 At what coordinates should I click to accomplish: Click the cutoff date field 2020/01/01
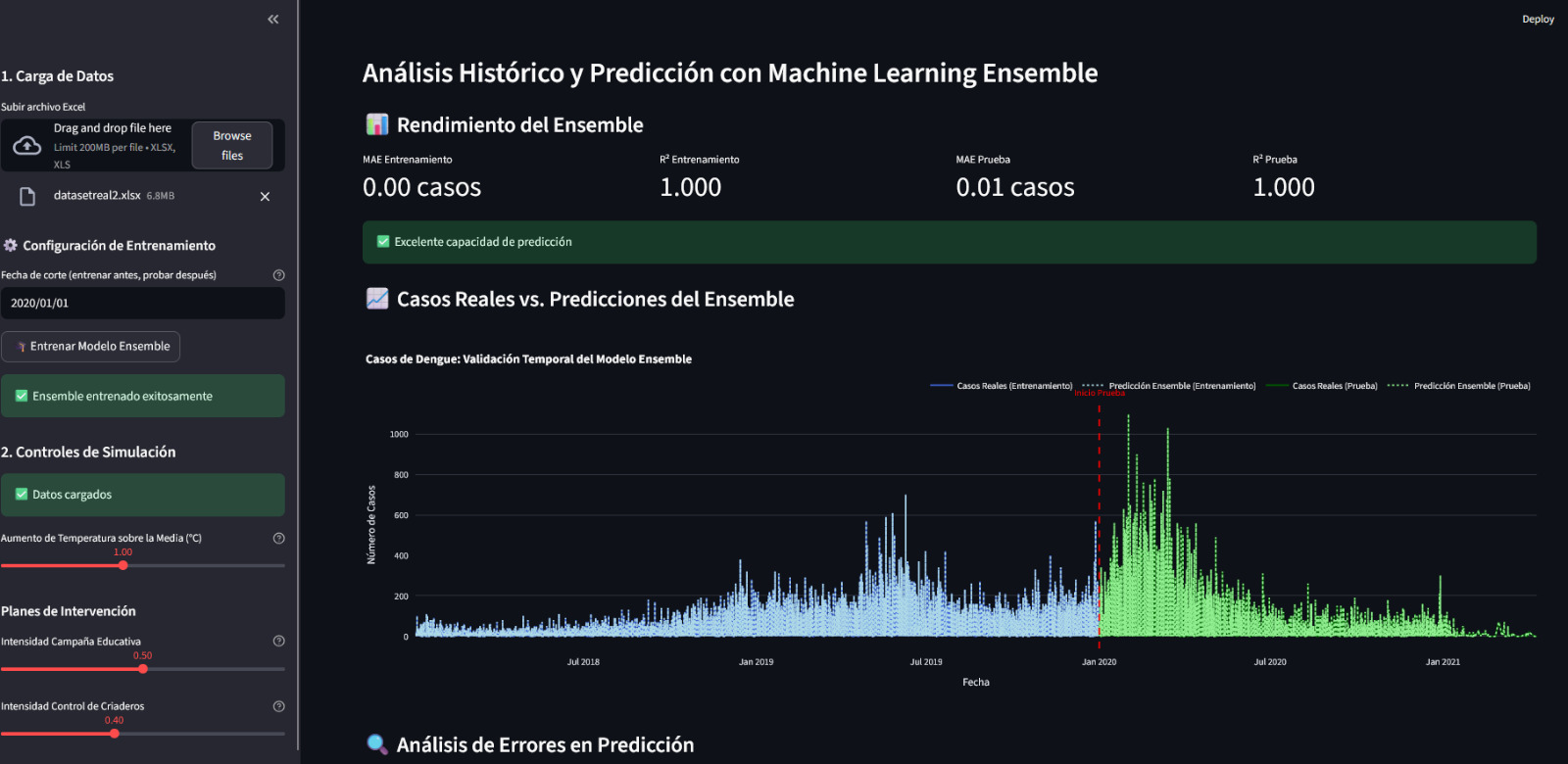[x=142, y=304]
